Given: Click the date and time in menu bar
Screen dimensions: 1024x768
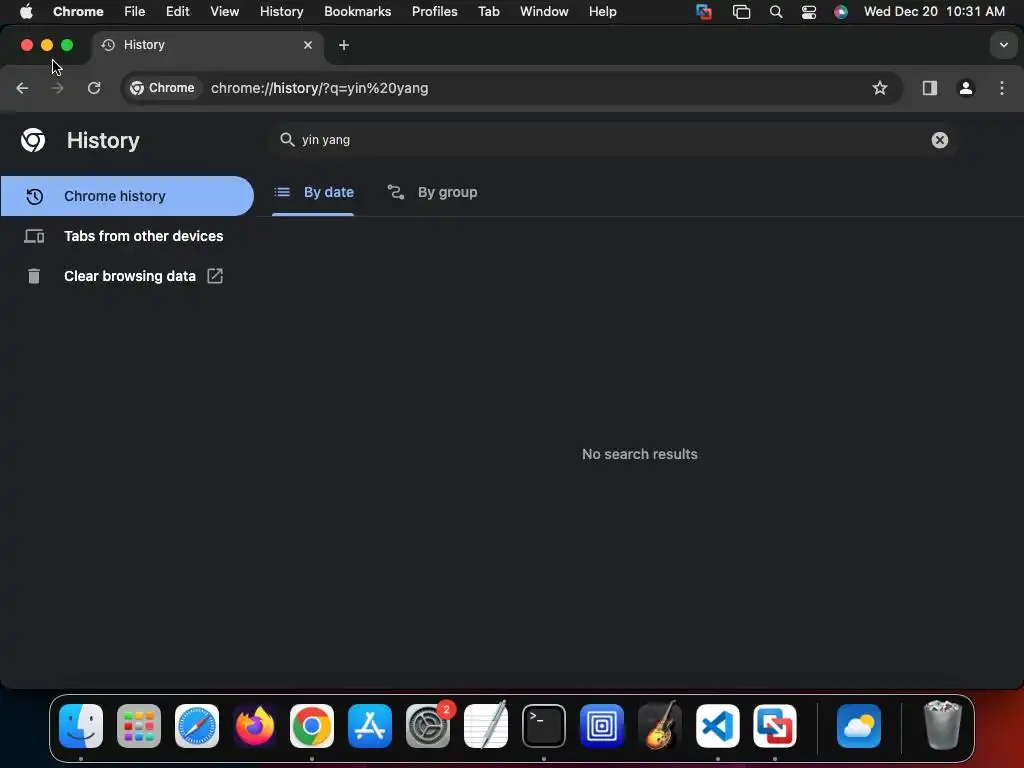Looking at the screenshot, I should pyautogui.click(x=934, y=12).
